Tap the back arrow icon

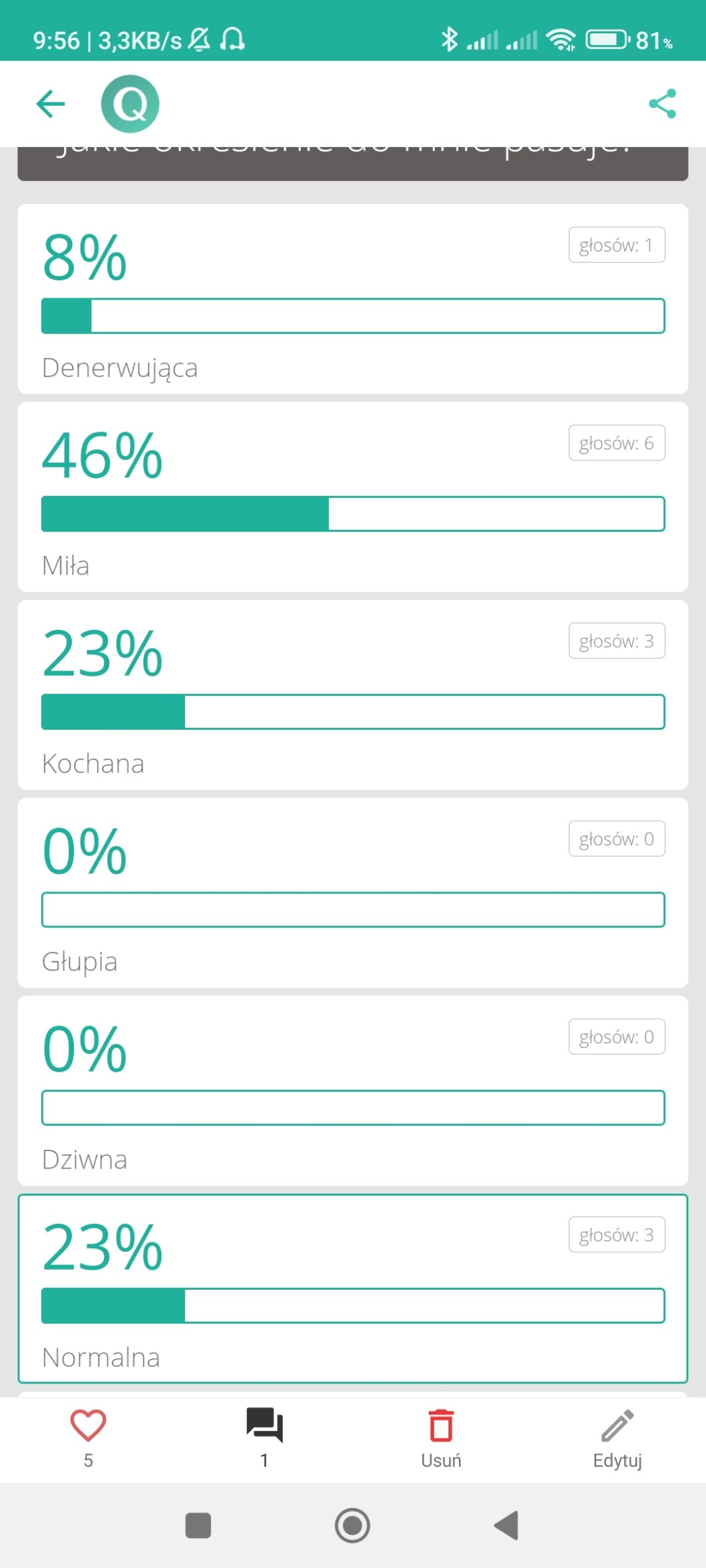pyautogui.click(x=51, y=104)
